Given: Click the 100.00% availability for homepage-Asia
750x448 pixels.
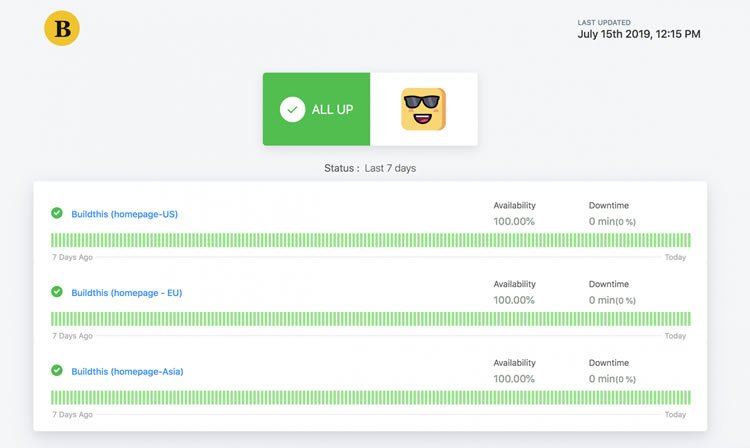Looking at the screenshot, I should tap(514, 379).
